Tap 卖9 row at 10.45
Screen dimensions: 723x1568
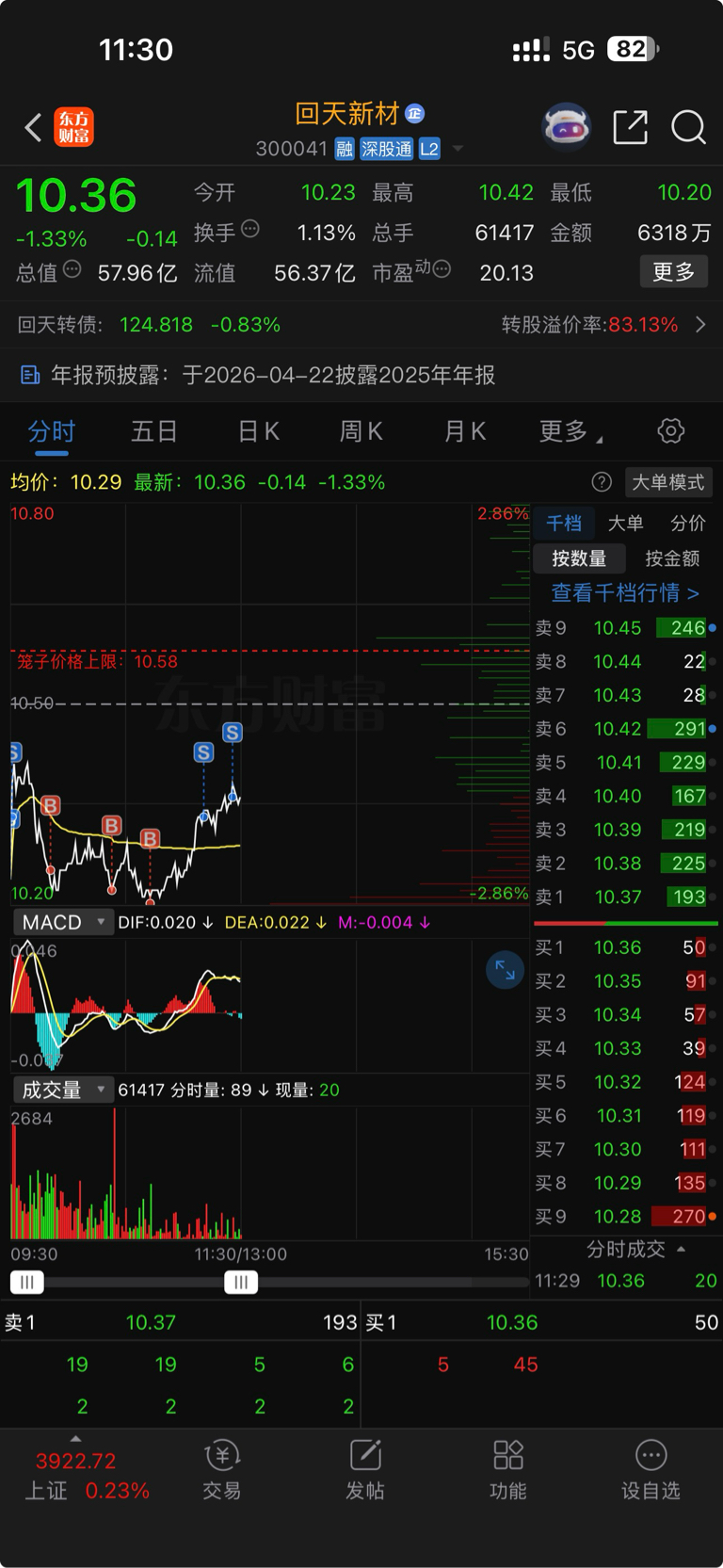pos(625,628)
